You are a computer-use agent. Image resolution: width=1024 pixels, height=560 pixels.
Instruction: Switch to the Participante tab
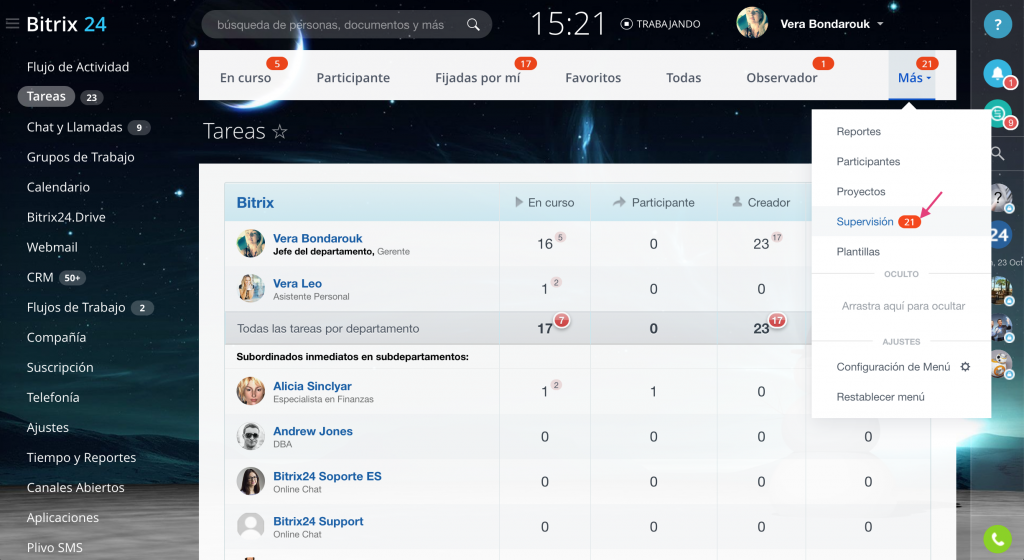(x=353, y=78)
